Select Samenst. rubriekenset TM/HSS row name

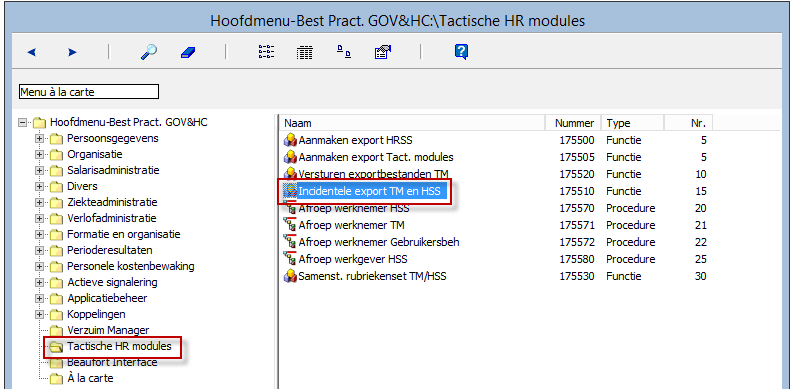click(373, 276)
